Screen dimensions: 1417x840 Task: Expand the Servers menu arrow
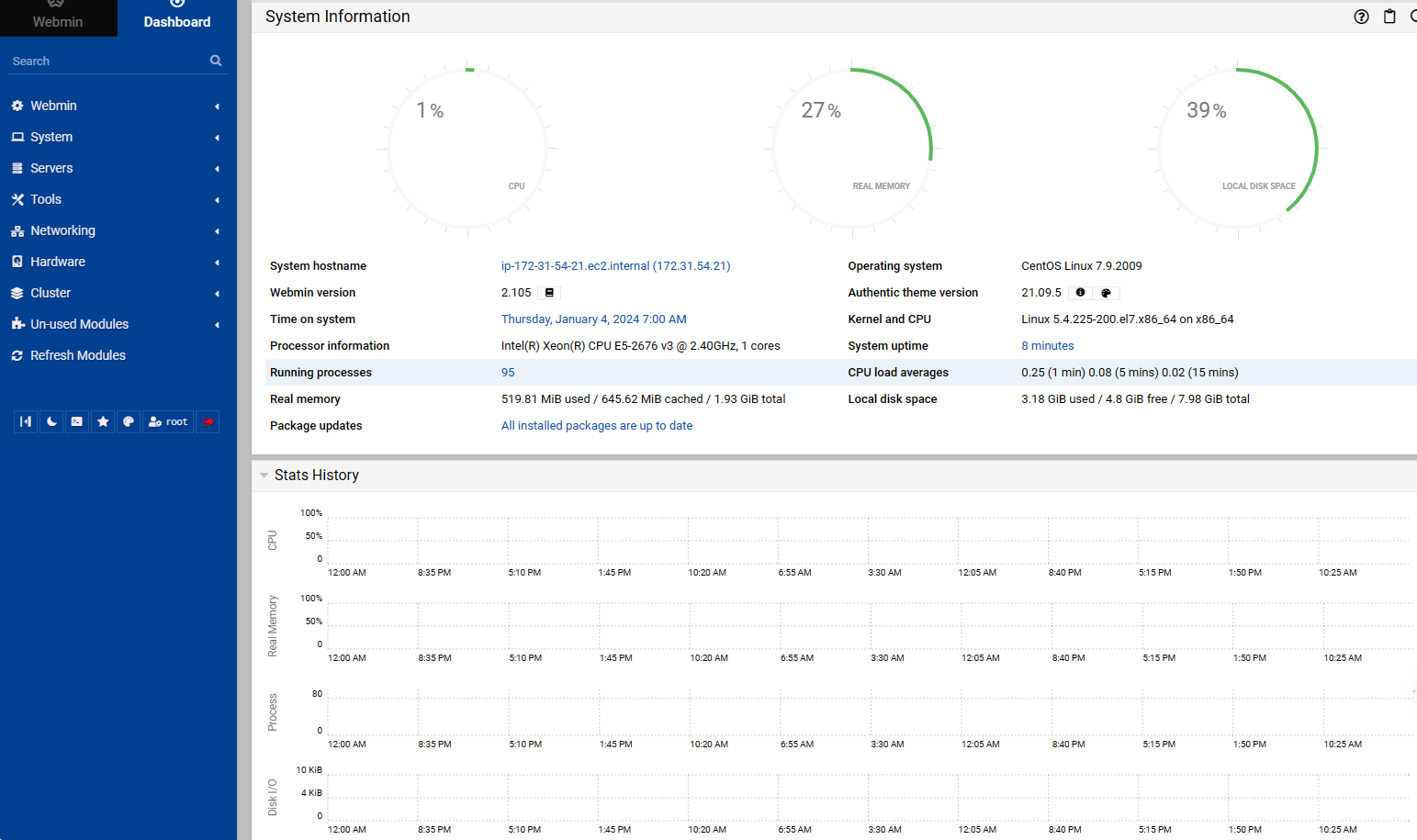[217, 169]
